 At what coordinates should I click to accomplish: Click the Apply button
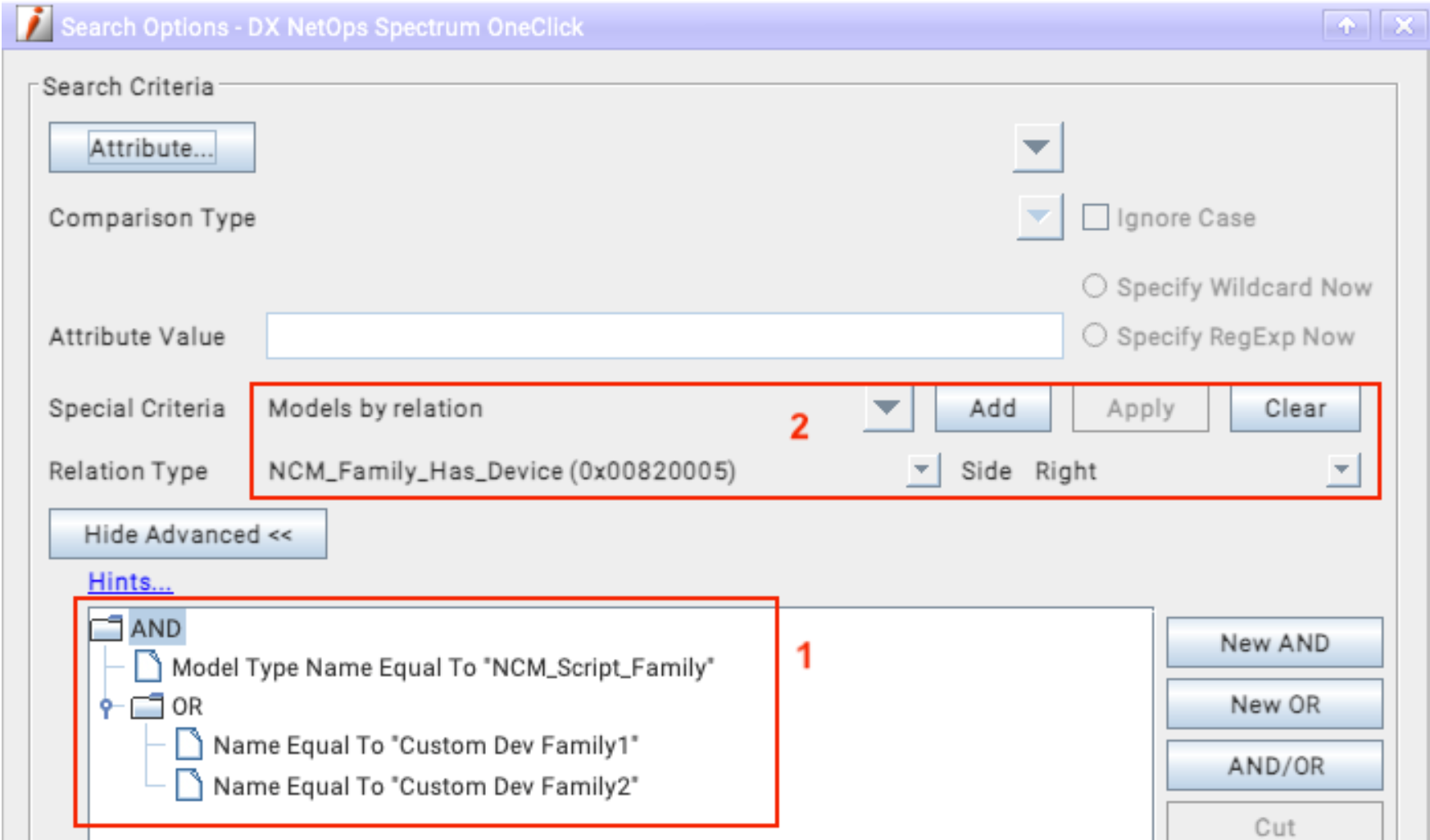pos(1141,408)
